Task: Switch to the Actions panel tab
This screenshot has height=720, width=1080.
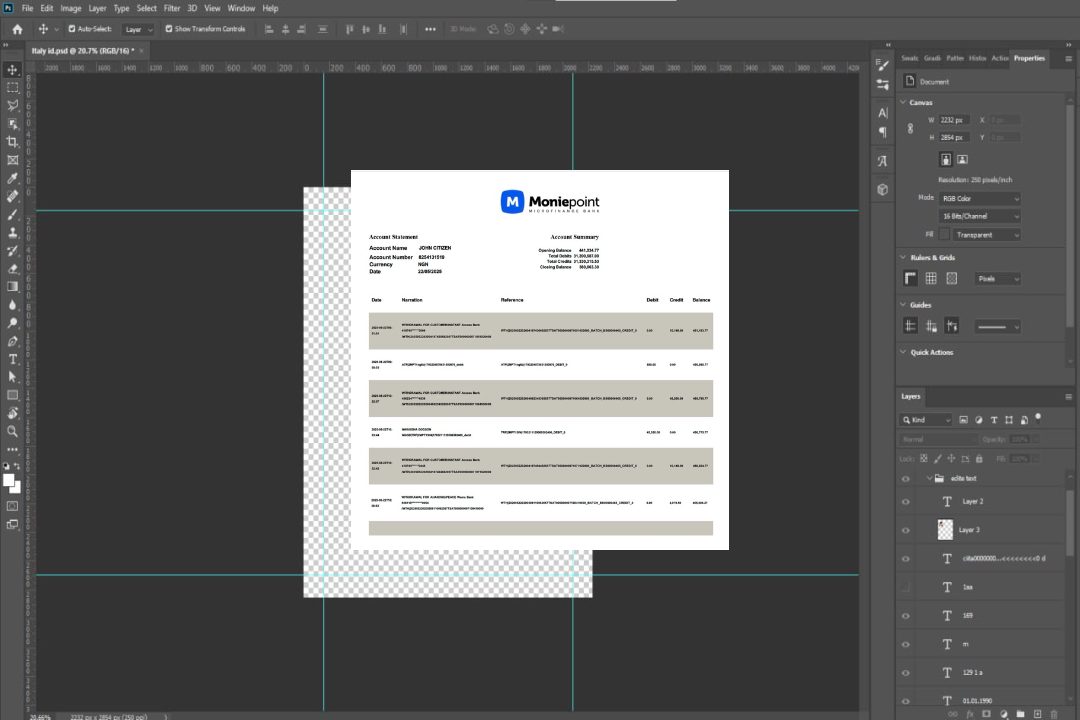Action: [1000, 58]
